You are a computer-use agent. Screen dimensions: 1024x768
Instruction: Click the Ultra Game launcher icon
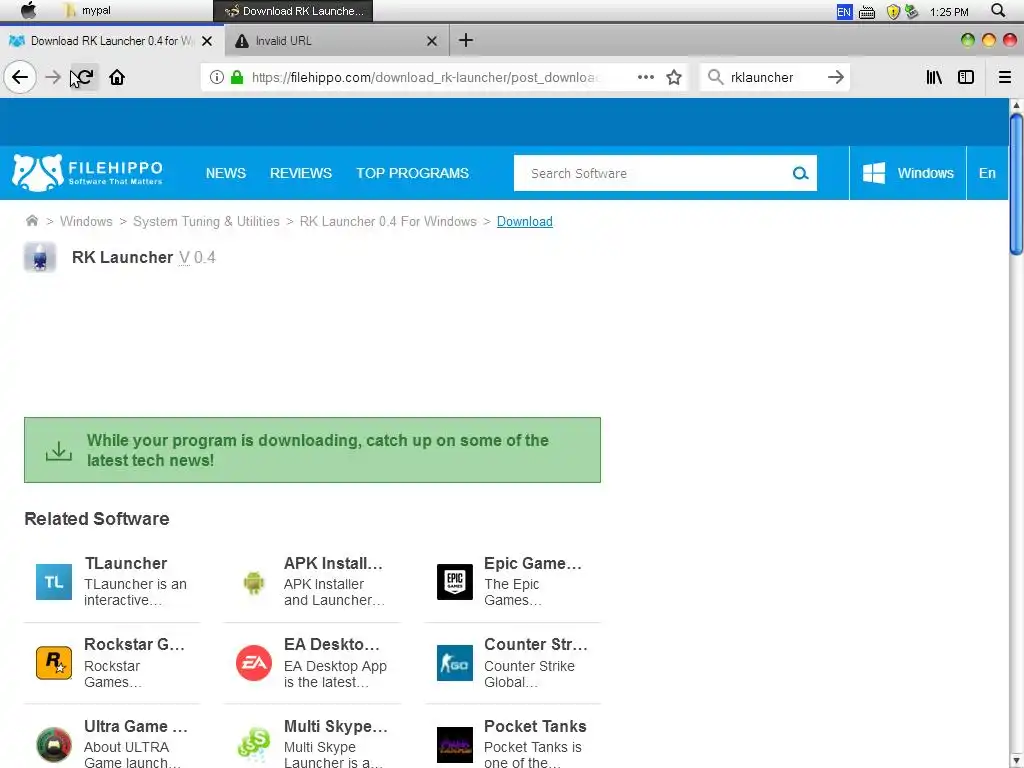[54, 744]
